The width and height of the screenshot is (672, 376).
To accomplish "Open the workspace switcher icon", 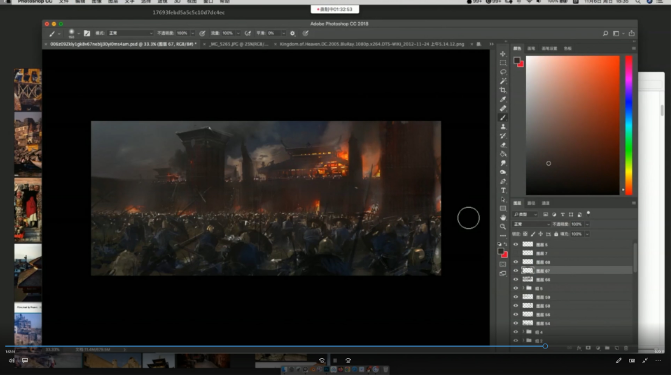I will 617,33.
